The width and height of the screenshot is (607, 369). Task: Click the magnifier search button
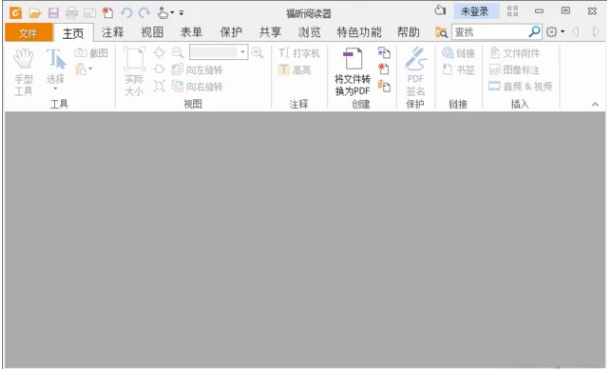(534, 32)
